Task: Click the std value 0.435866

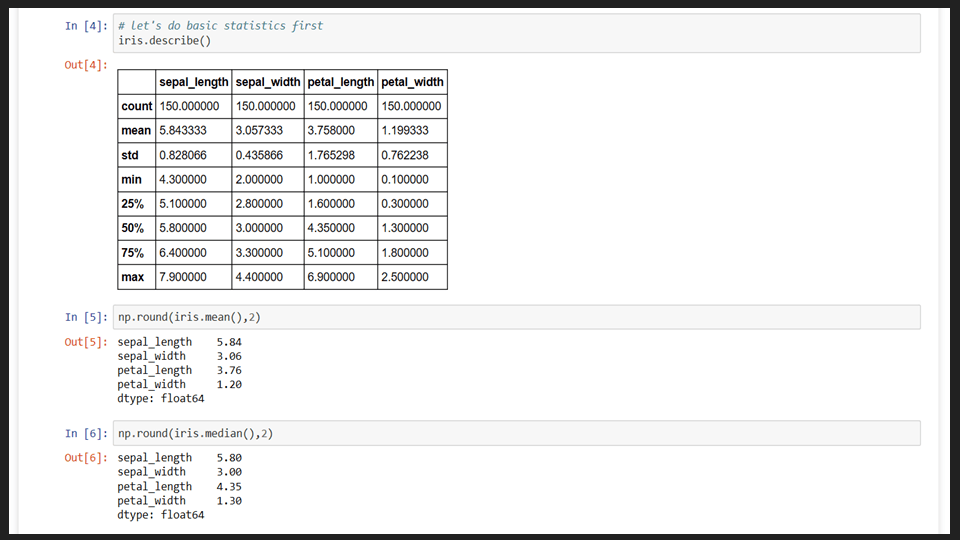Action: coord(260,156)
